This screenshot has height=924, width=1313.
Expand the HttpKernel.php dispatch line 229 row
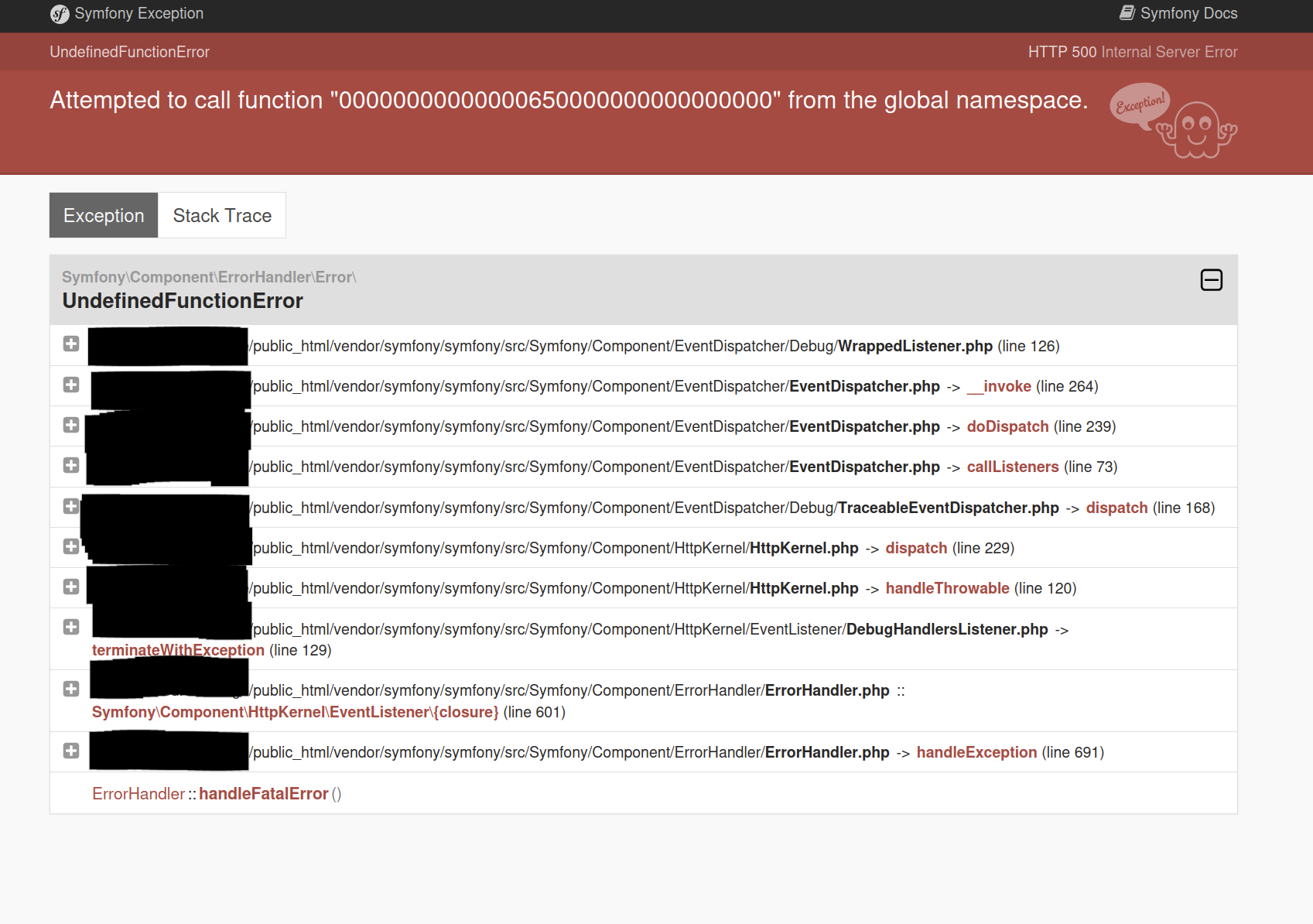(71, 546)
